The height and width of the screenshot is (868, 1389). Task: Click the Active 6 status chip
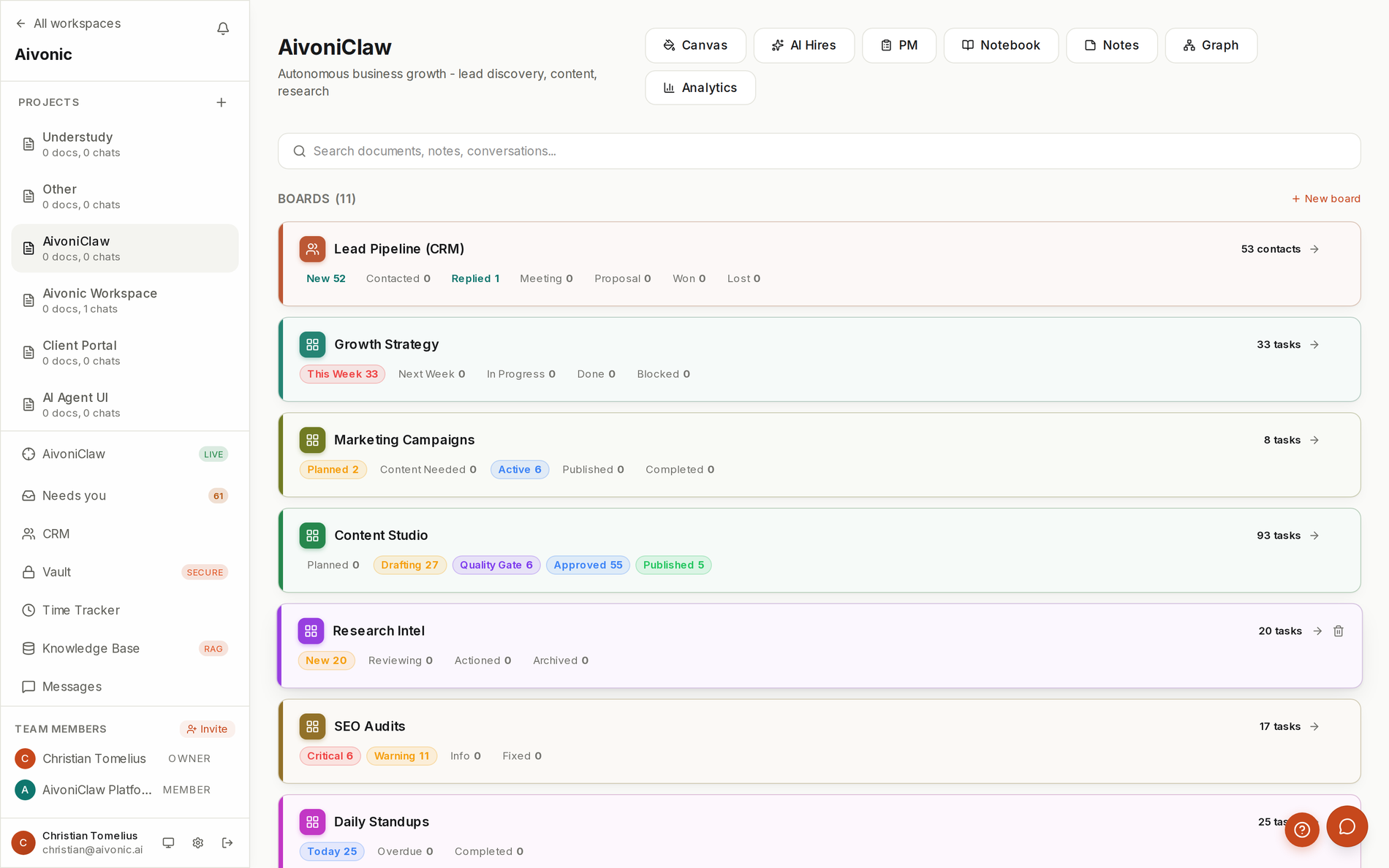point(520,470)
